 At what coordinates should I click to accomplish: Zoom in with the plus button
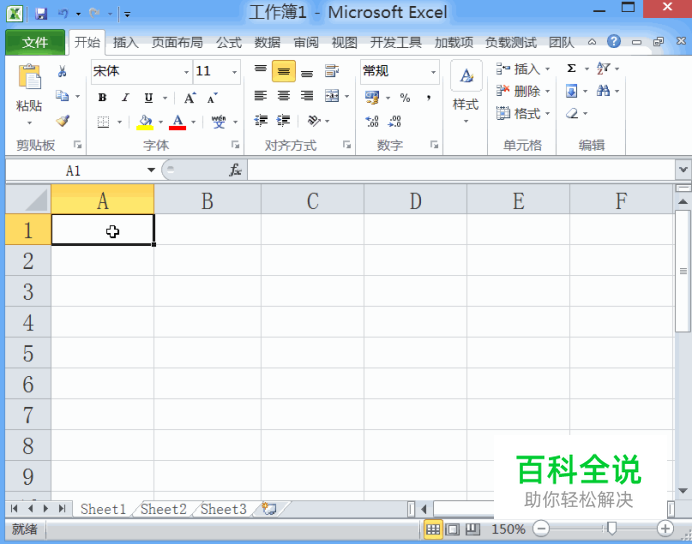click(665, 529)
